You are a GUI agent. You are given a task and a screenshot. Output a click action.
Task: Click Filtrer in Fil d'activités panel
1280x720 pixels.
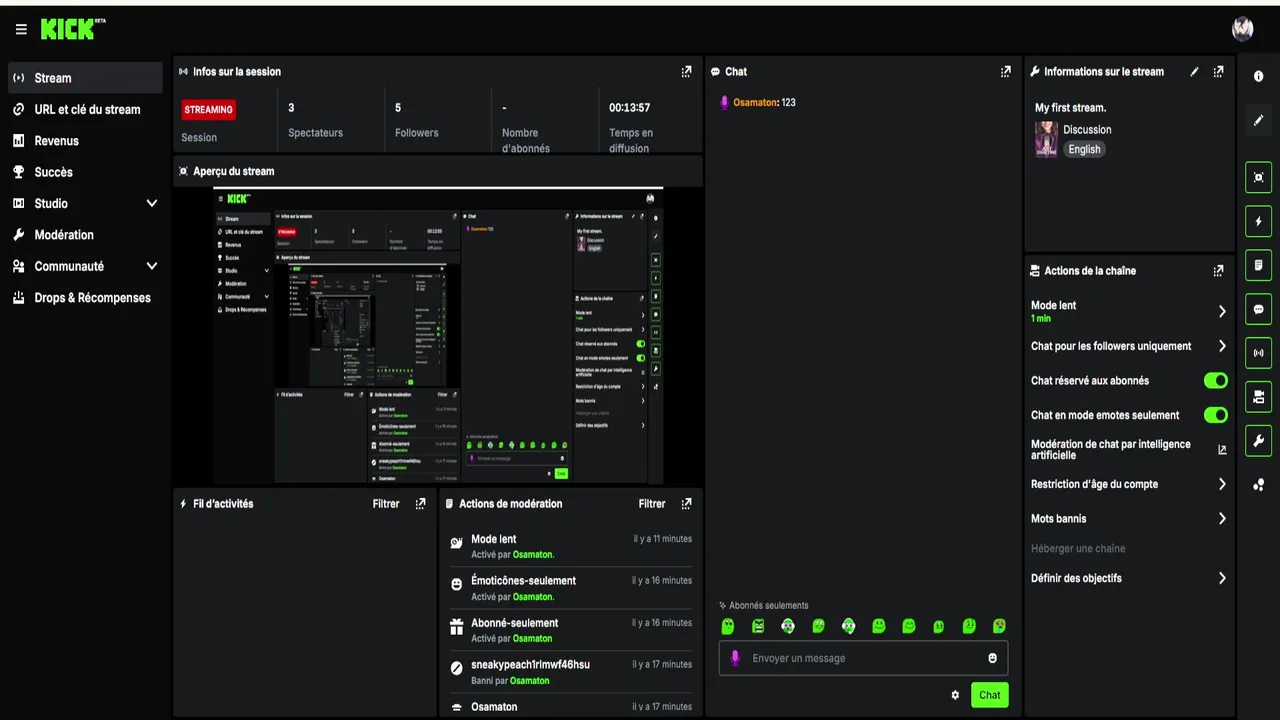point(386,504)
